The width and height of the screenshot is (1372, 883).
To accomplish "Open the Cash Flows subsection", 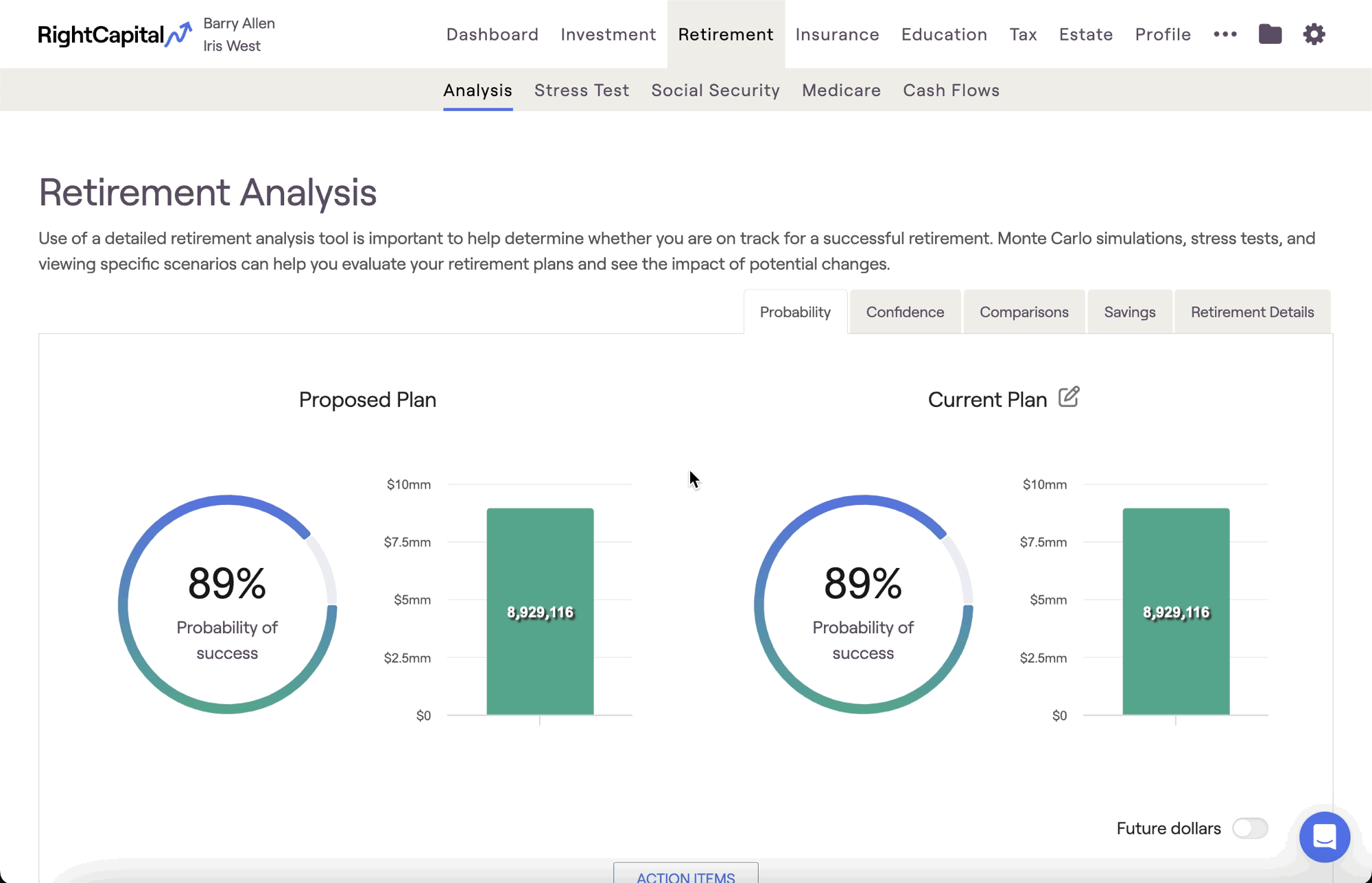I will 951,91.
